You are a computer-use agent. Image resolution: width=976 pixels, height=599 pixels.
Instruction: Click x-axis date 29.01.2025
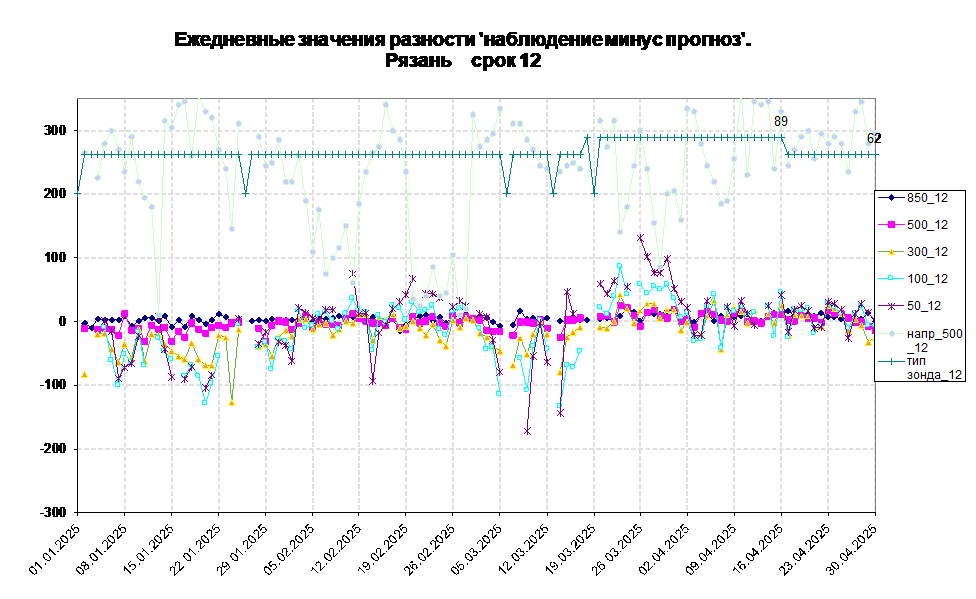pyautogui.click(x=243, y=549)
